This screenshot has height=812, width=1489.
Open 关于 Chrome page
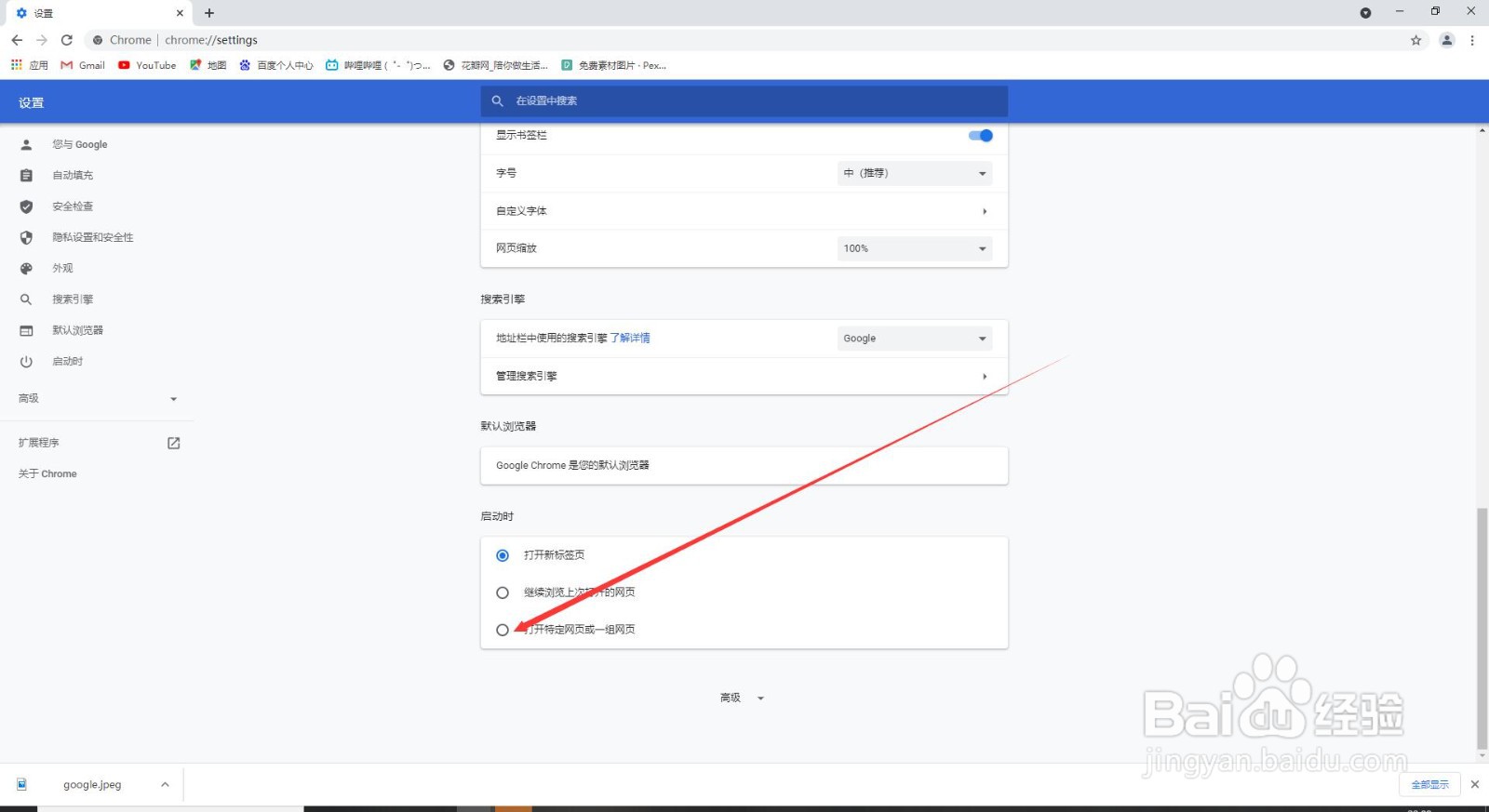[x=47, y=473]
